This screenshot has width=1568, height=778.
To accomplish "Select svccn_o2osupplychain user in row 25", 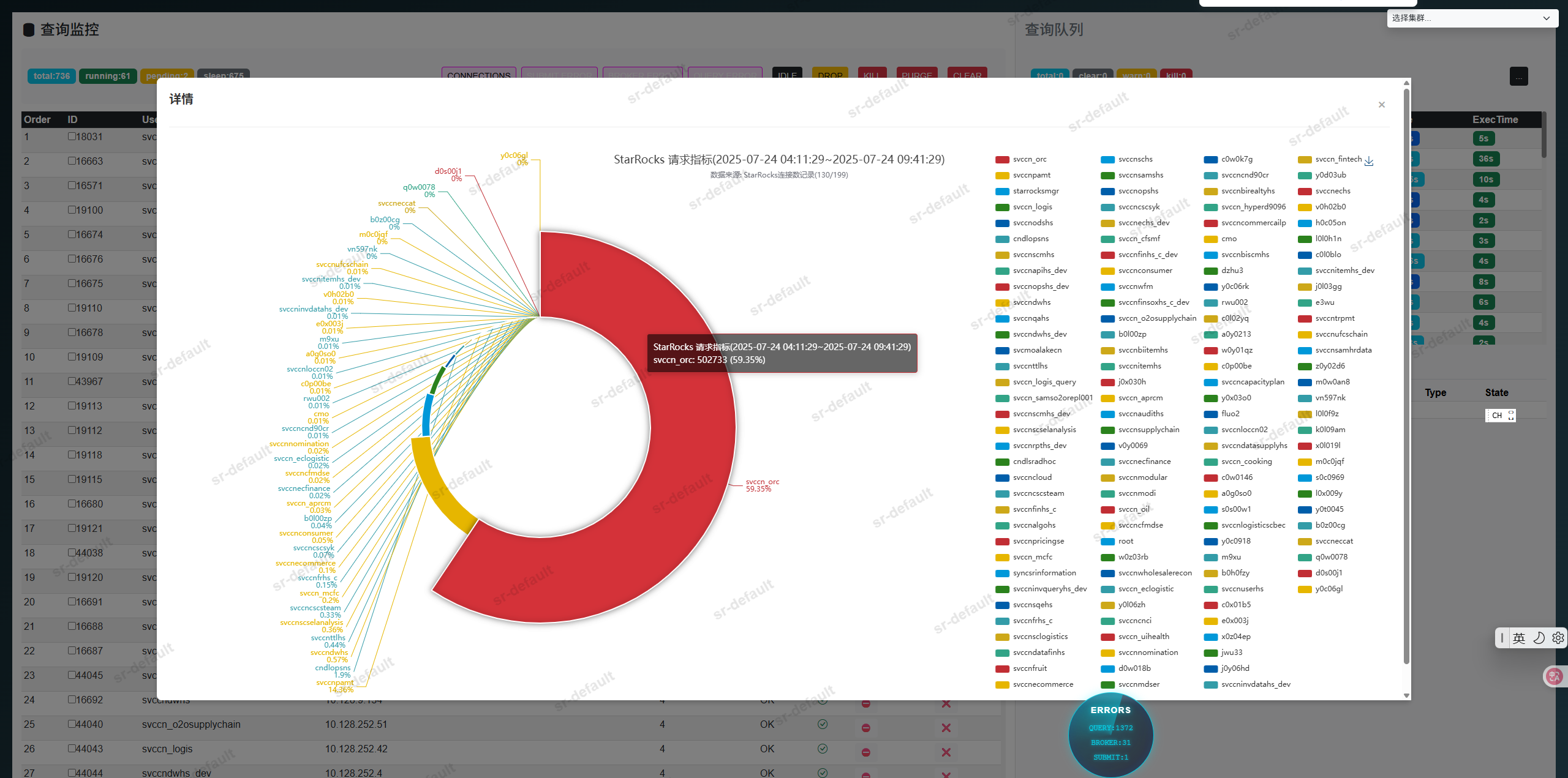I will [191, 724].
